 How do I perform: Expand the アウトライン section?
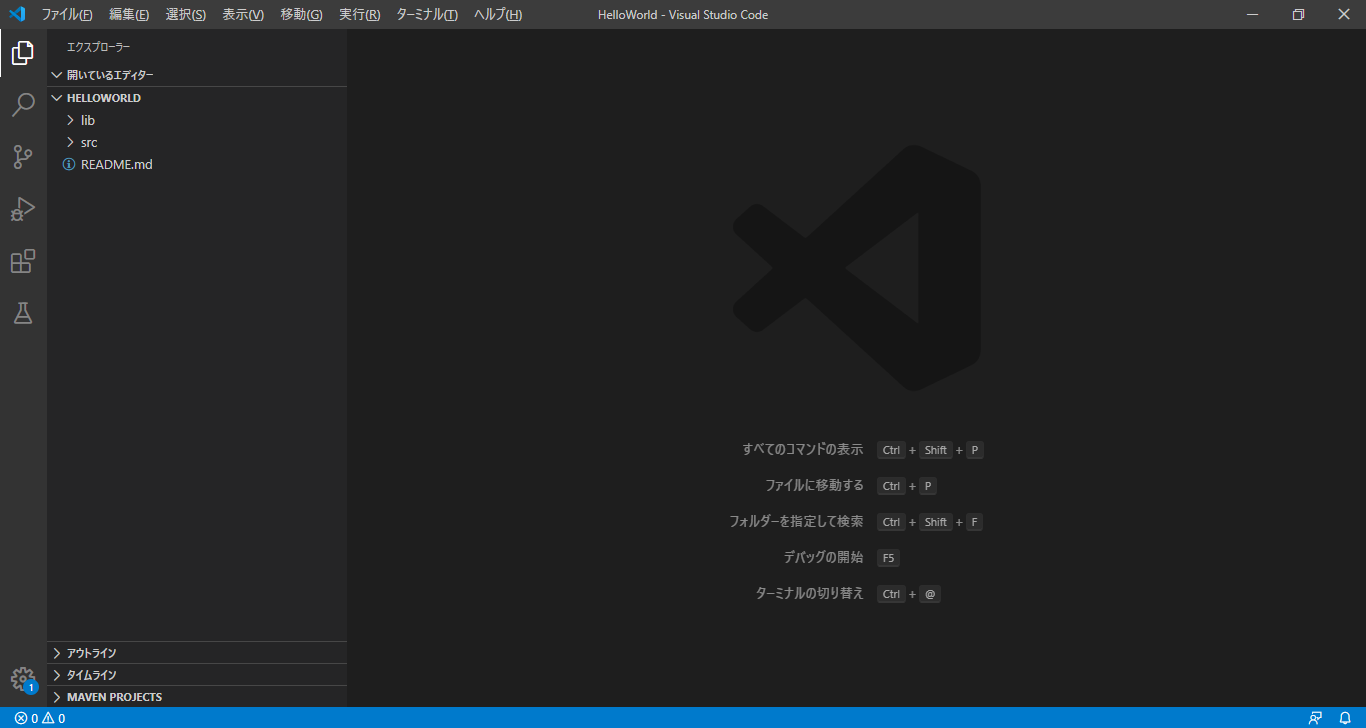pyautogui.click(x=197, y=653)
